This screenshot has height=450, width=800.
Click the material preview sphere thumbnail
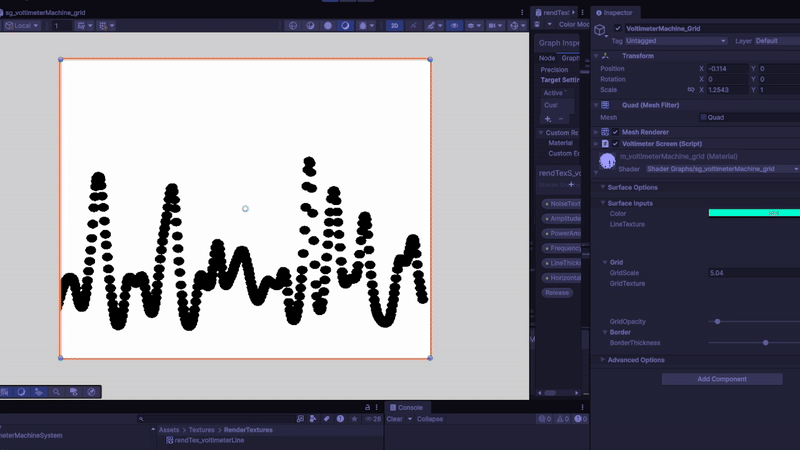[x=607, y=161]
